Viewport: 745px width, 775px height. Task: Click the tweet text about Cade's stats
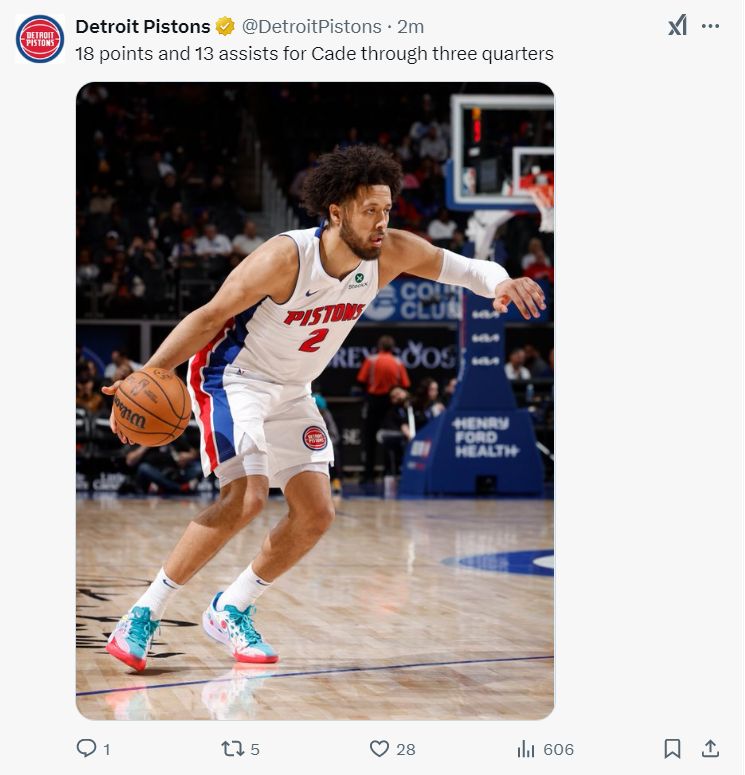(x=315, y=53)
